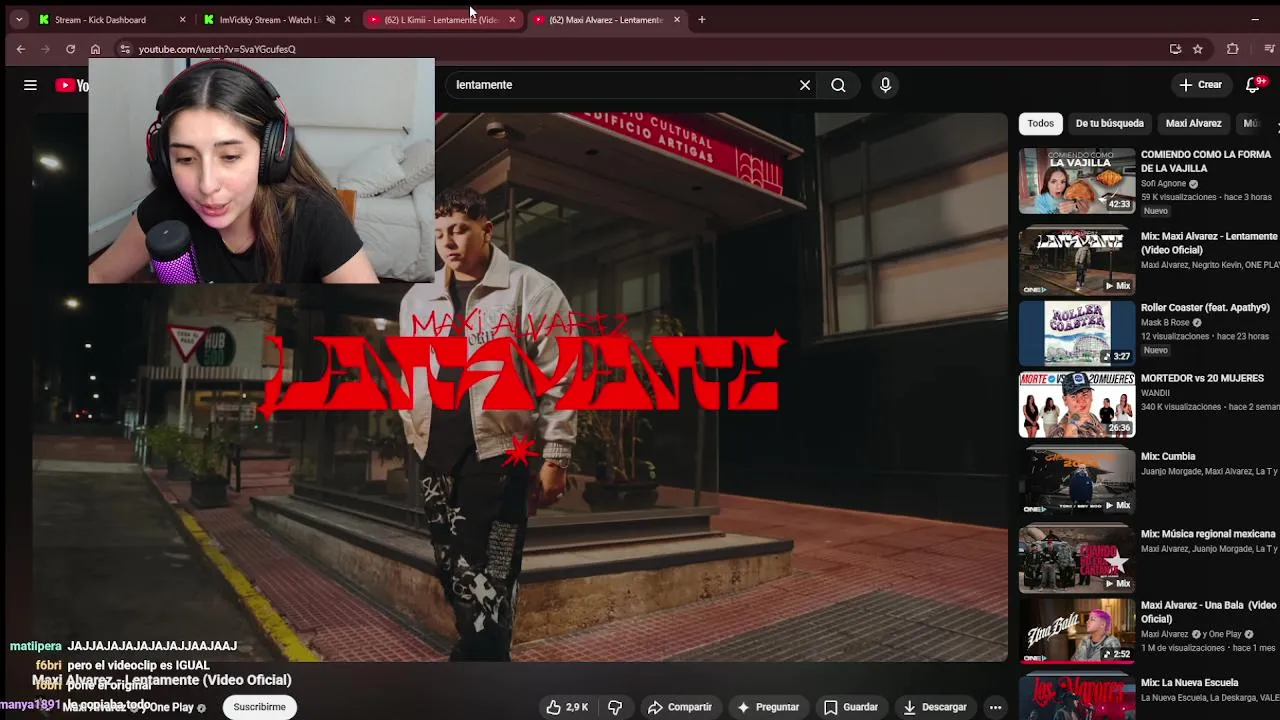The width and height of the screenshot is (1280, 720).
Task: Open the YouTube hamburger guide menu
Action: point(30,85)
